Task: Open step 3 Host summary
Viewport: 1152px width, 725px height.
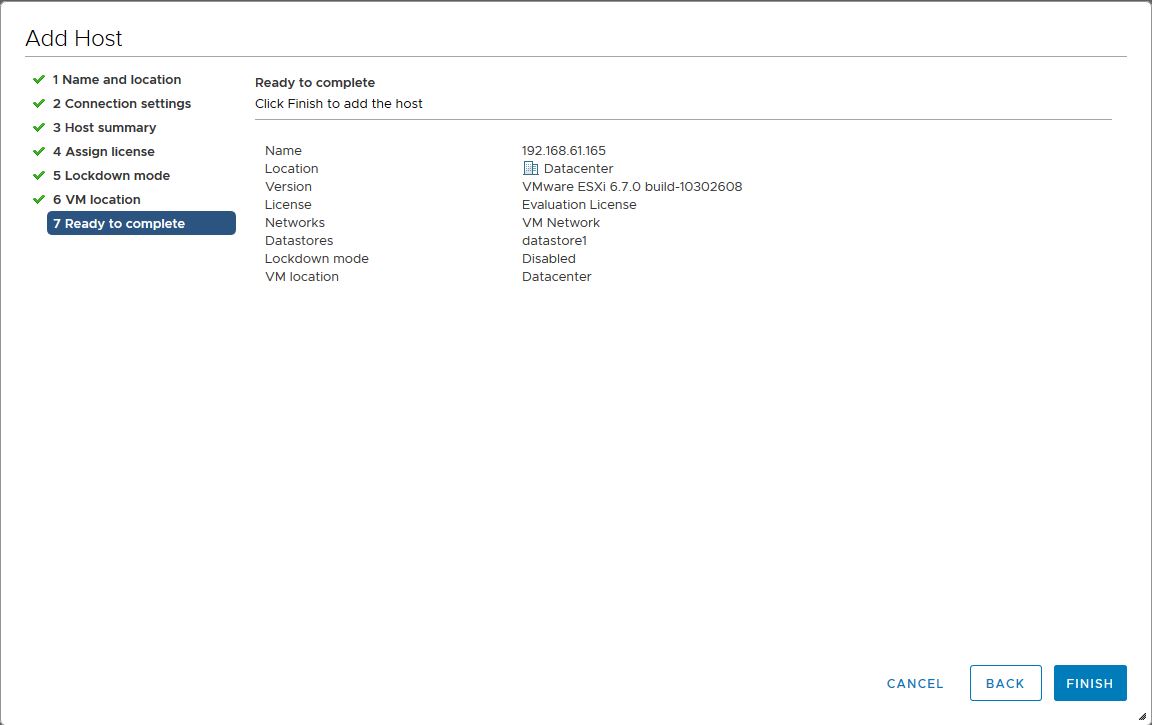Action: coord(104,128)
